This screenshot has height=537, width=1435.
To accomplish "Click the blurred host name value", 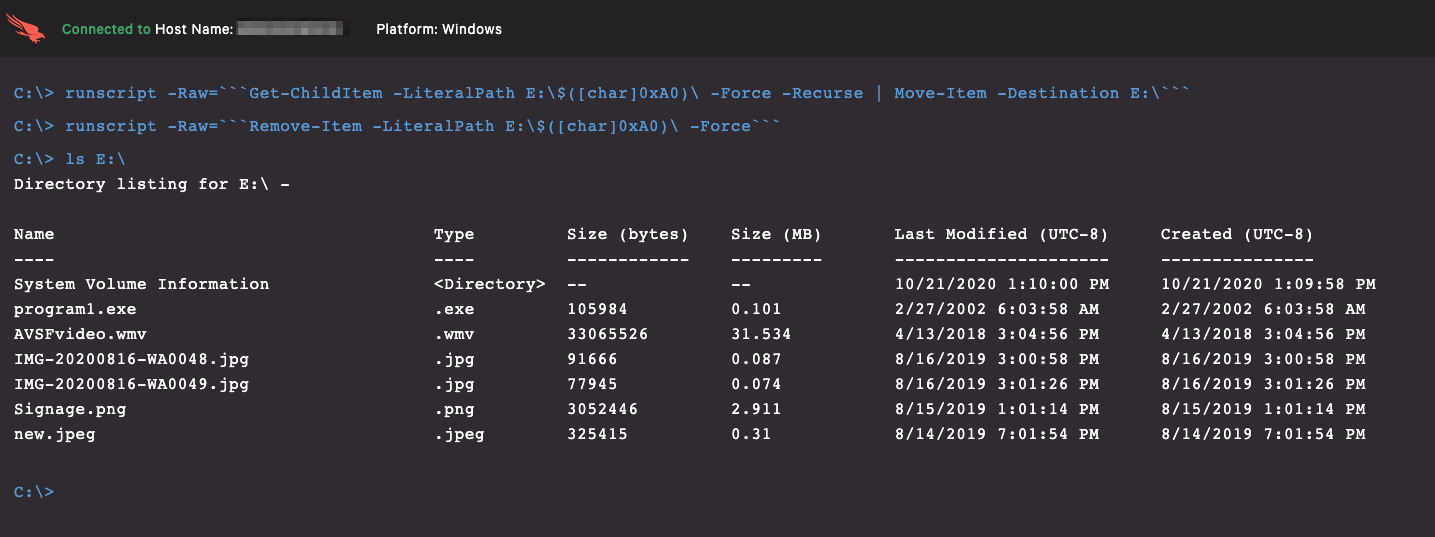I will [290, 29].
